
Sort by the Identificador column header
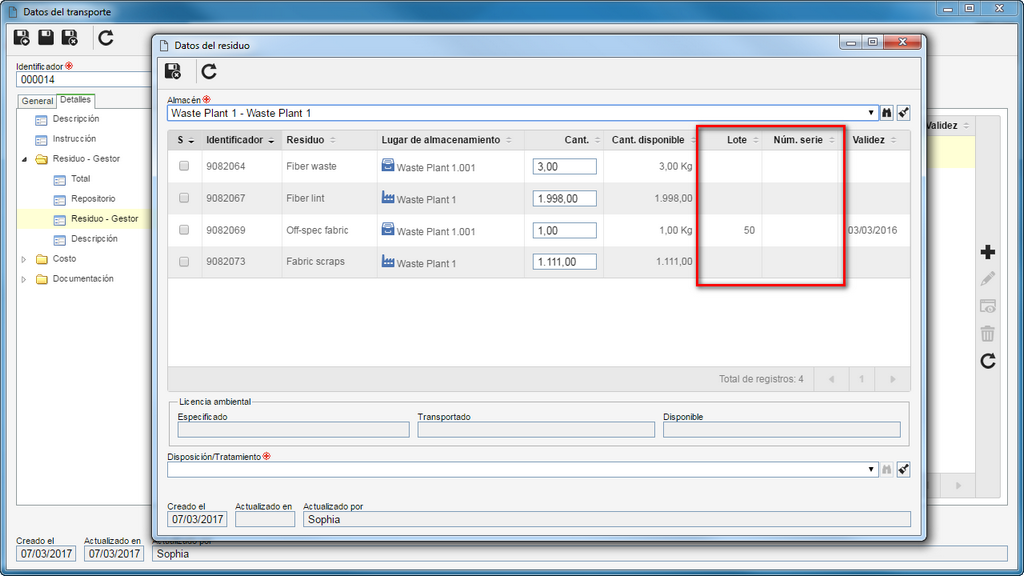pyautogui.click(x=241, y=140)
